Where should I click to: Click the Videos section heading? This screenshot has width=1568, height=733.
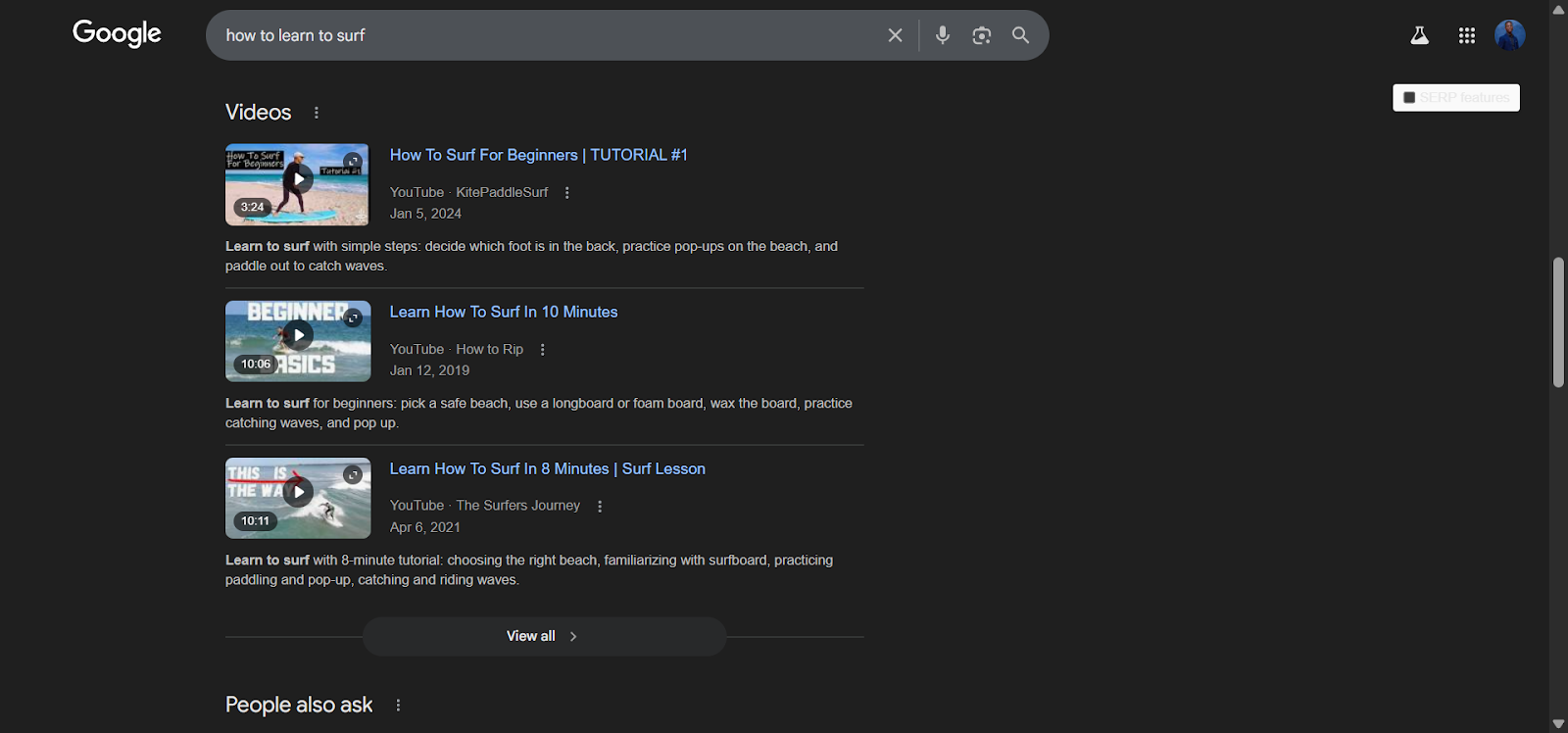258,112
